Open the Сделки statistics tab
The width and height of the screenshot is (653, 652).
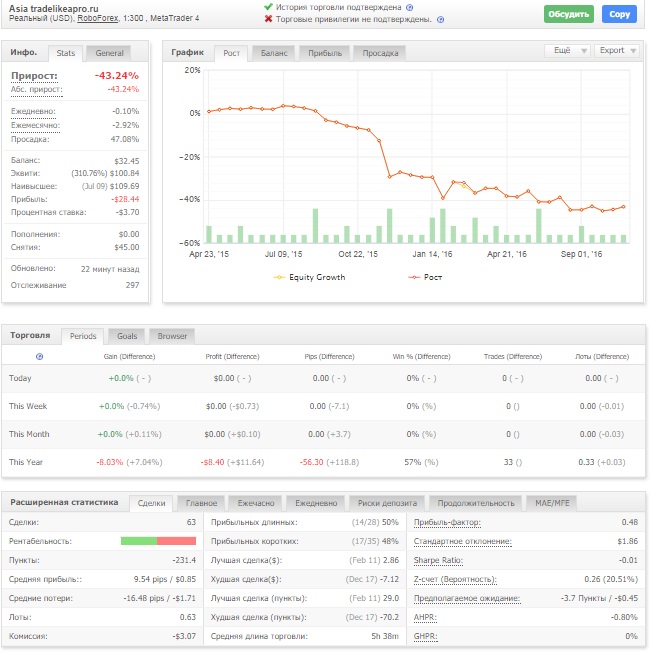click(x=151, y=503)
